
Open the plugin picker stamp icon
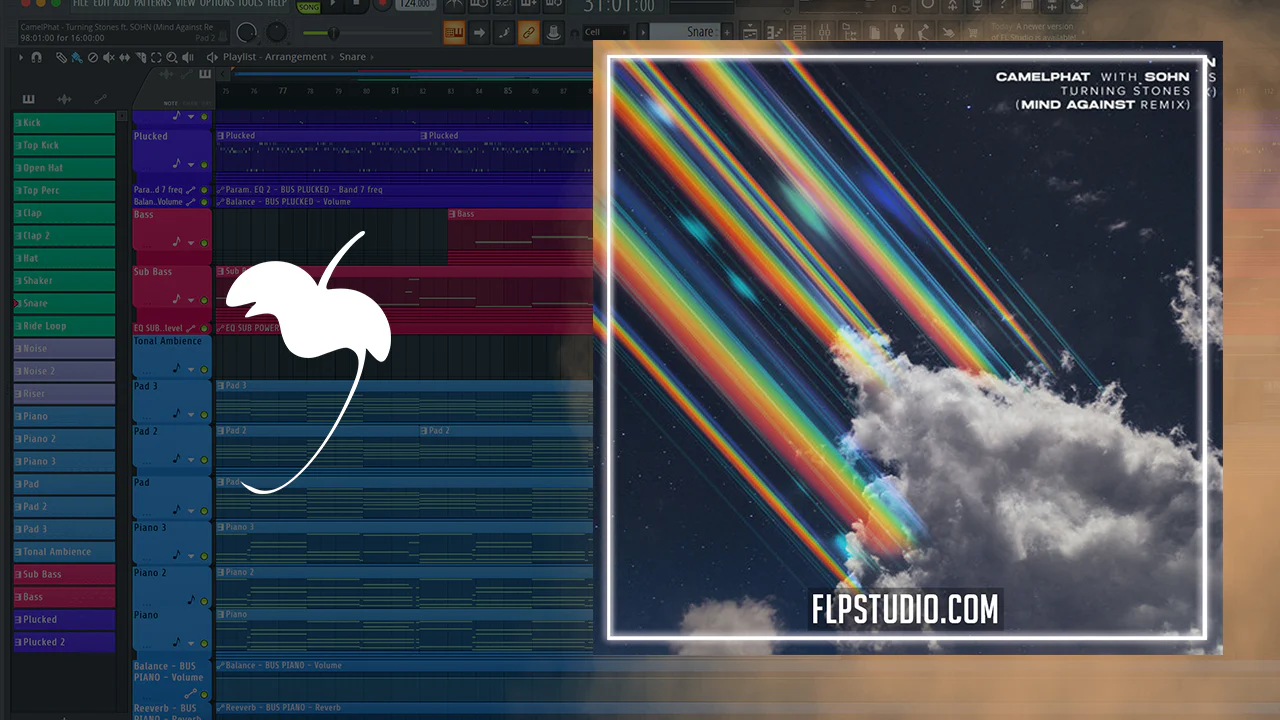[553, 33]
